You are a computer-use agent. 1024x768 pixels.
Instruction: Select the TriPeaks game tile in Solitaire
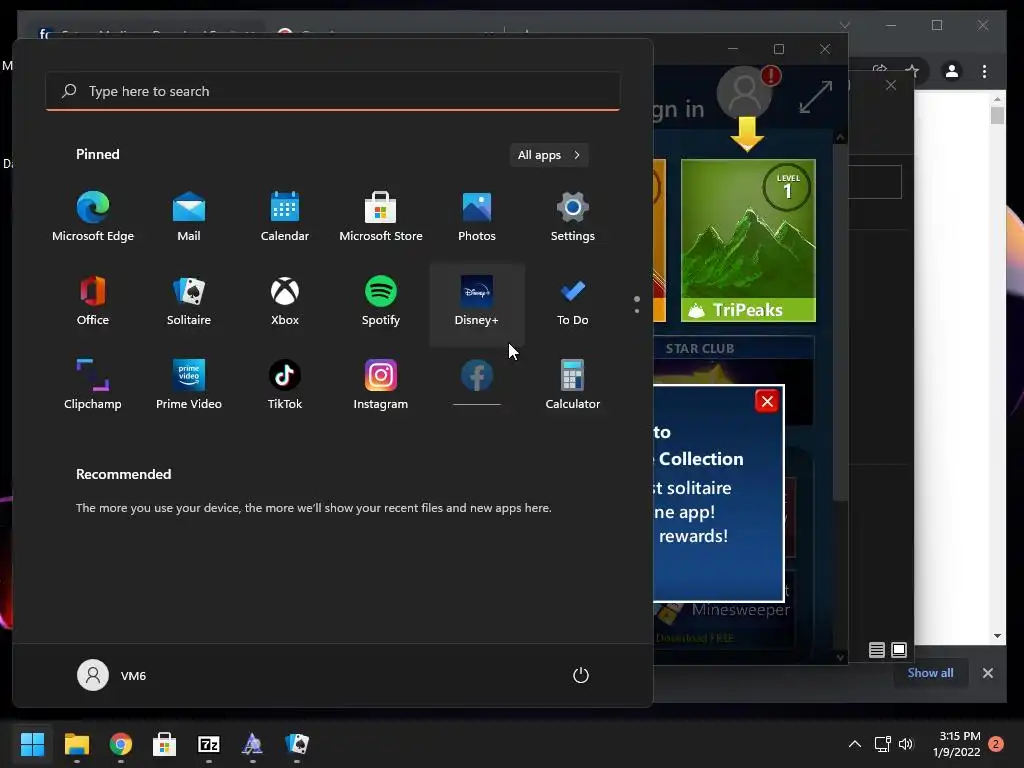point(748,240)
